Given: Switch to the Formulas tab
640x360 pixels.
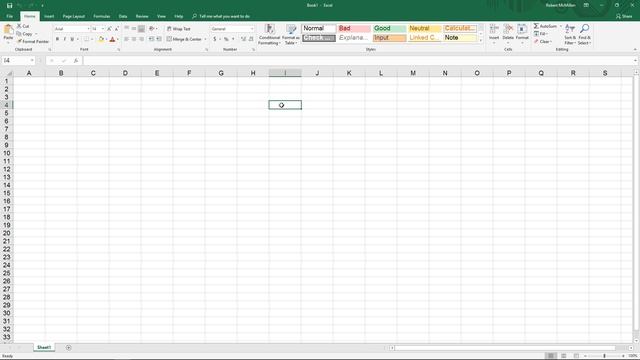Looking at the screenshot, I should pos(102,16).
